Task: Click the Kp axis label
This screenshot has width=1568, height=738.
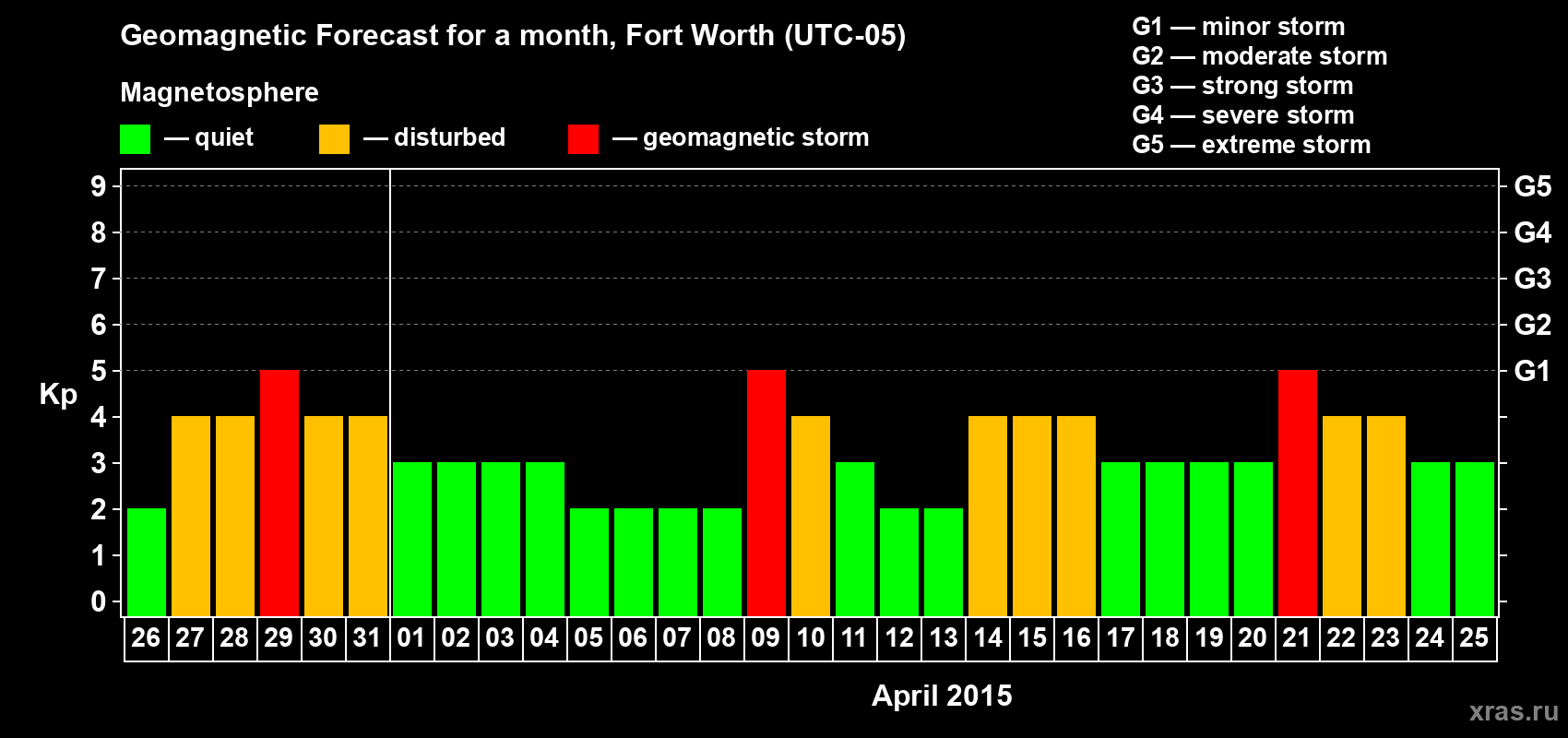Action: coord(58,395)
